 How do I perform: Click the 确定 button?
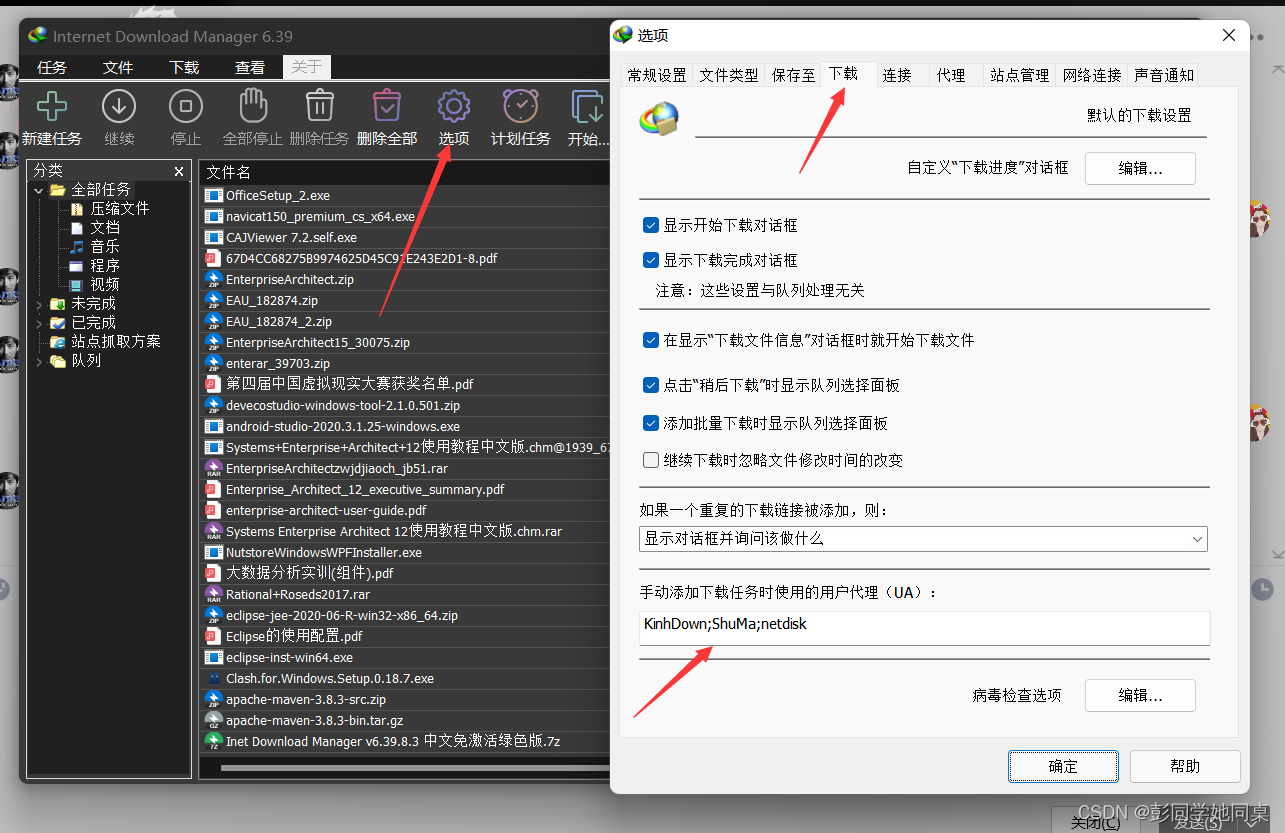click(1063, 766)
